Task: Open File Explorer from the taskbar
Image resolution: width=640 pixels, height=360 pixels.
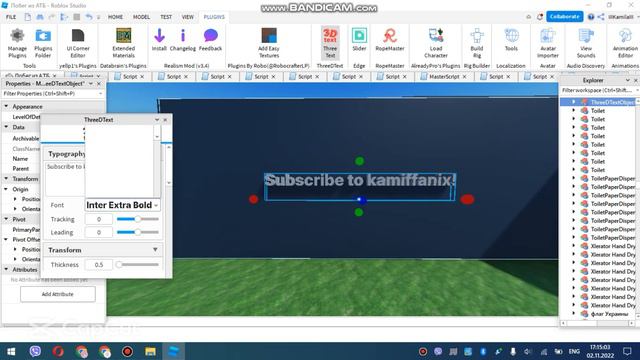Action: tap(150, 351)
